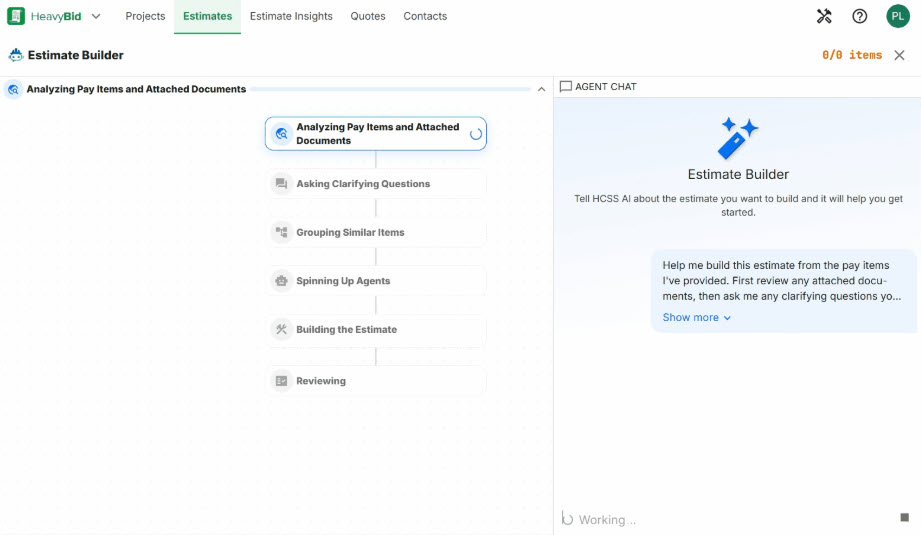Click the loading spinner on the analyzing step
Screen dimensions: 921x535
tap(476, 134)
